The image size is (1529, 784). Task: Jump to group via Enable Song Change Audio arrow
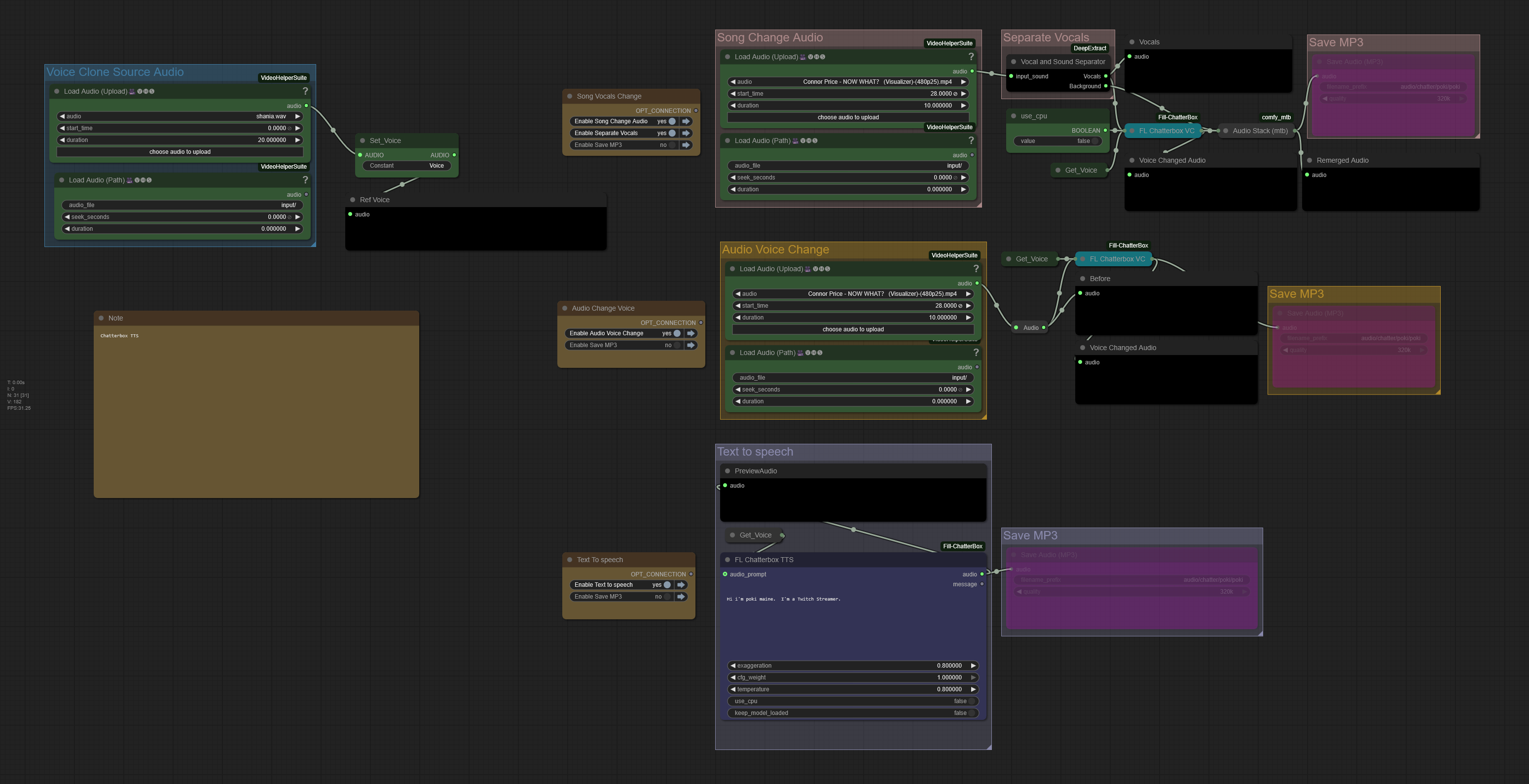click(686, 121)
